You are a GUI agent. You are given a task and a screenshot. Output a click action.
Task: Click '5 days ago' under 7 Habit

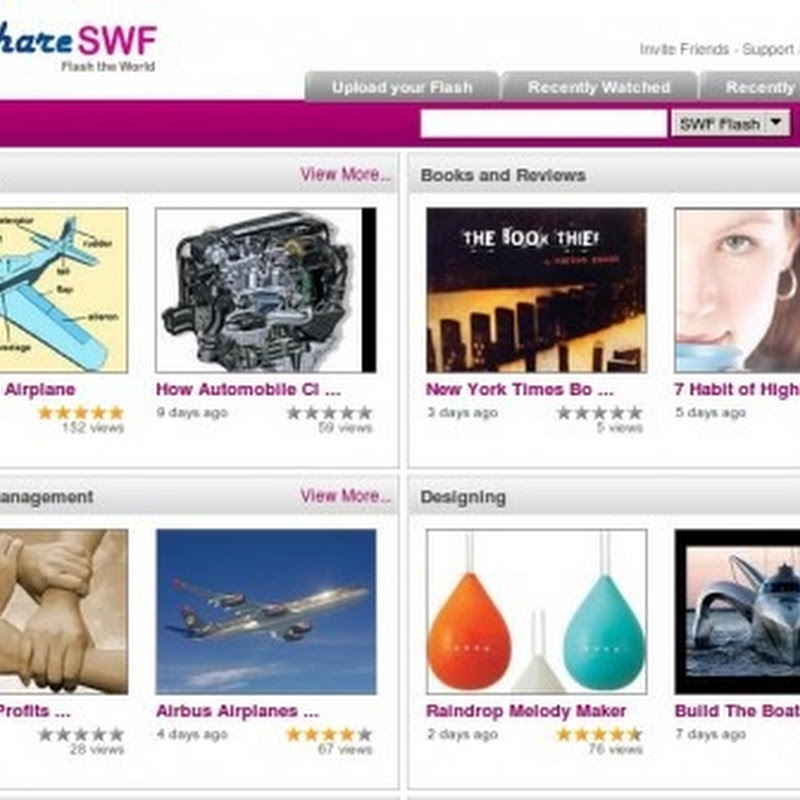click(711, 413)
